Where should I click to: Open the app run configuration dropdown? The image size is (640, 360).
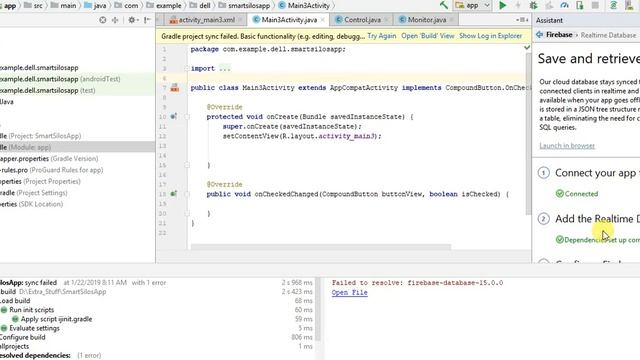tap(473, 5)
